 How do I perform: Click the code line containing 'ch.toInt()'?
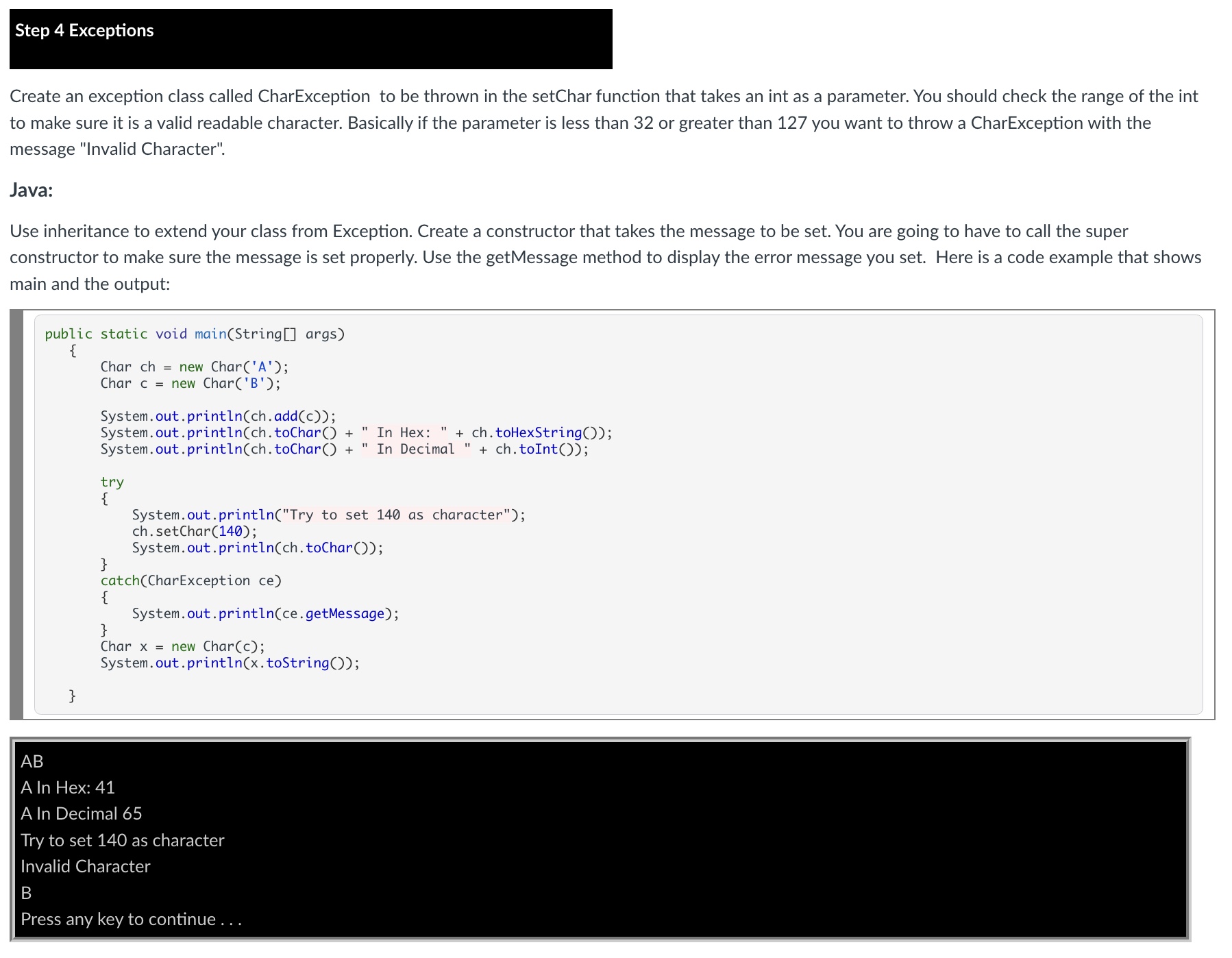click(x=344, y=449)
